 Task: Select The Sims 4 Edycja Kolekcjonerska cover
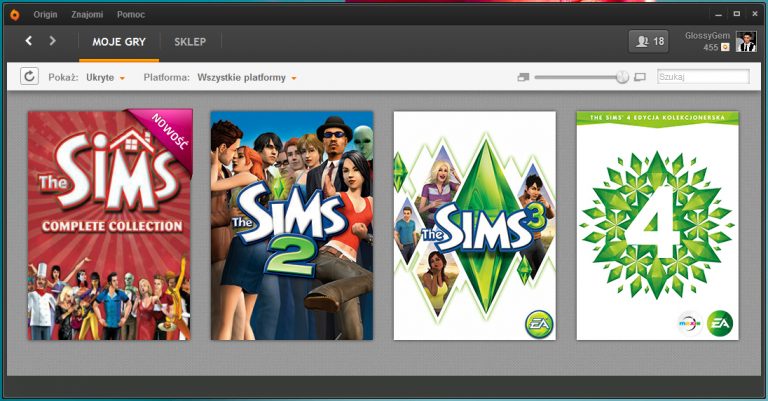click(657, 225)
